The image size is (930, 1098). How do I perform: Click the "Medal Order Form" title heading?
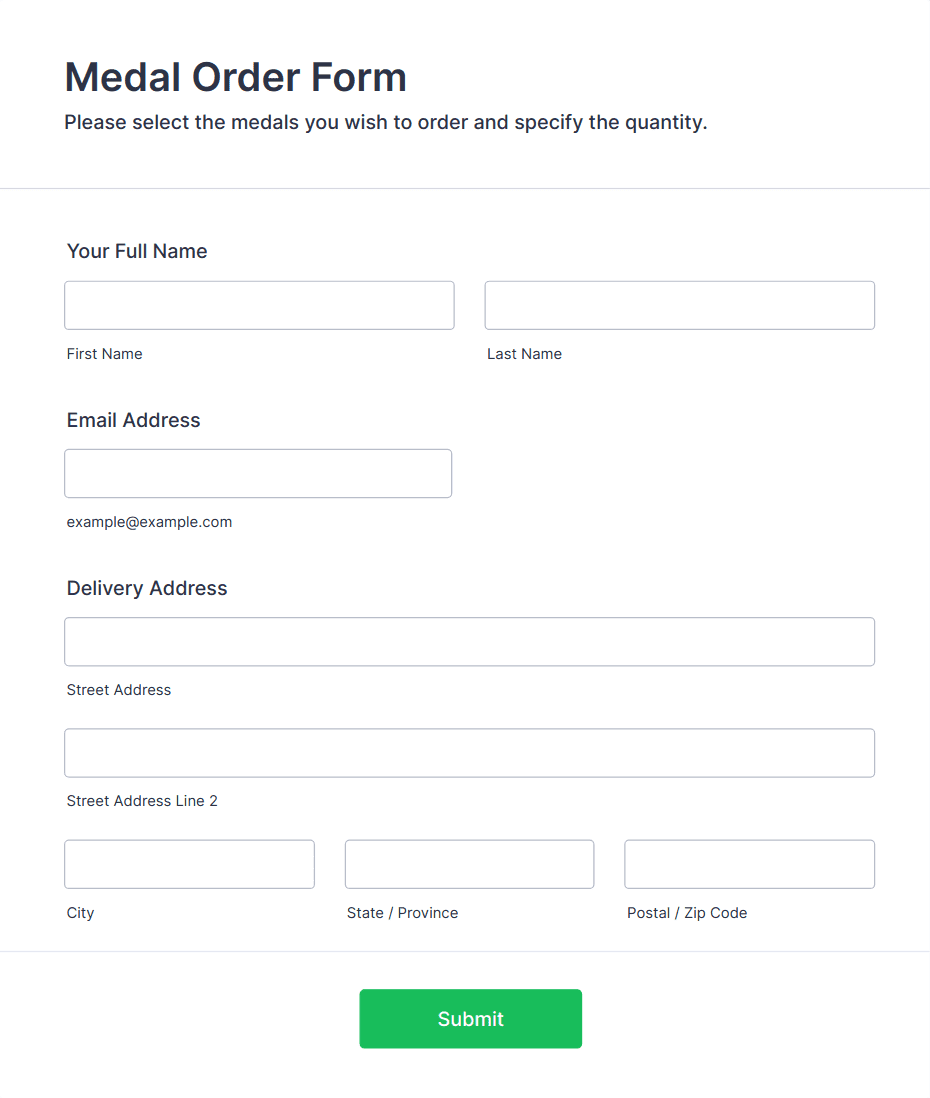point(235,77)
